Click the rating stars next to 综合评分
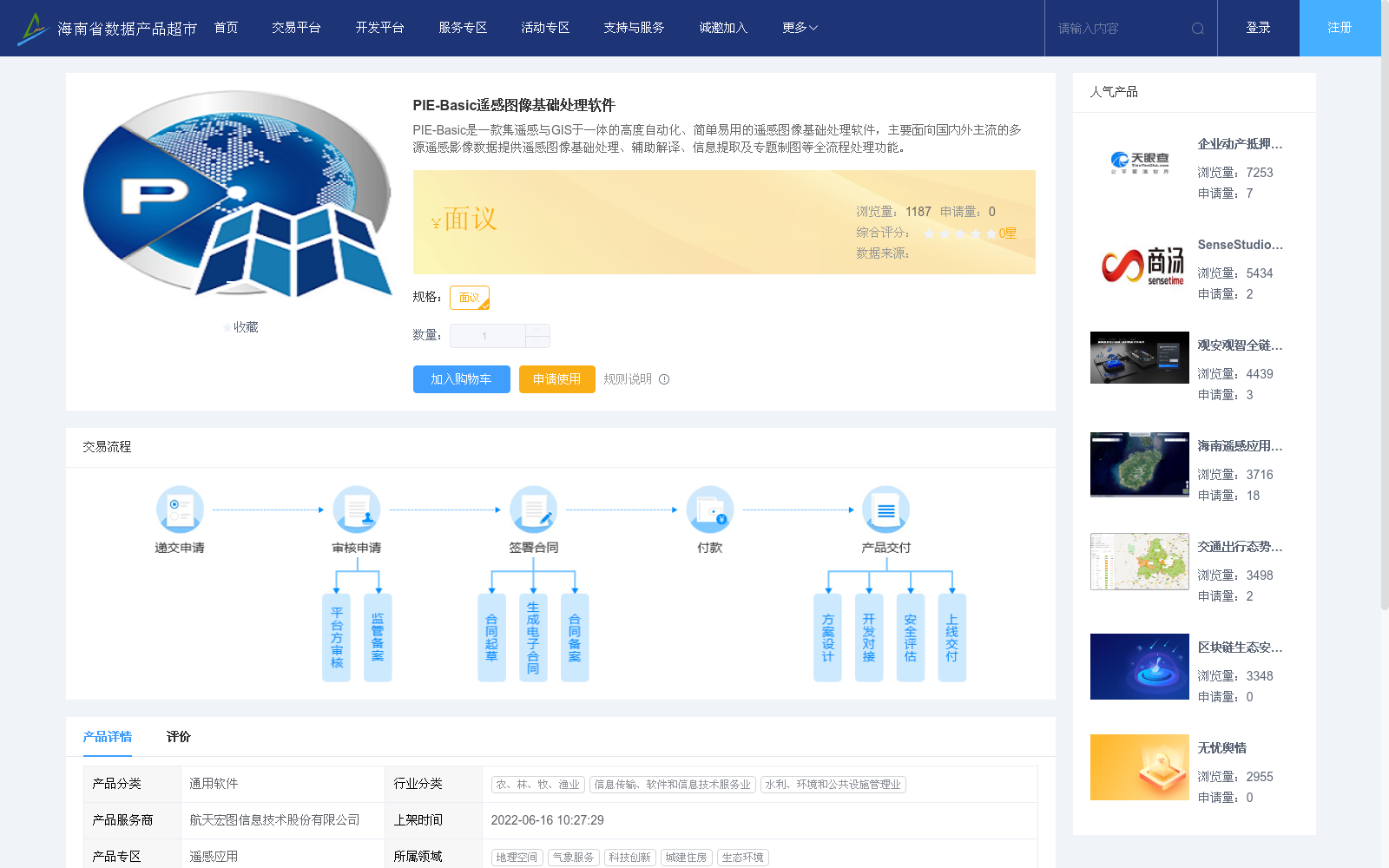Viewport: 1389px width, 868px height. [x=960, y=233]
